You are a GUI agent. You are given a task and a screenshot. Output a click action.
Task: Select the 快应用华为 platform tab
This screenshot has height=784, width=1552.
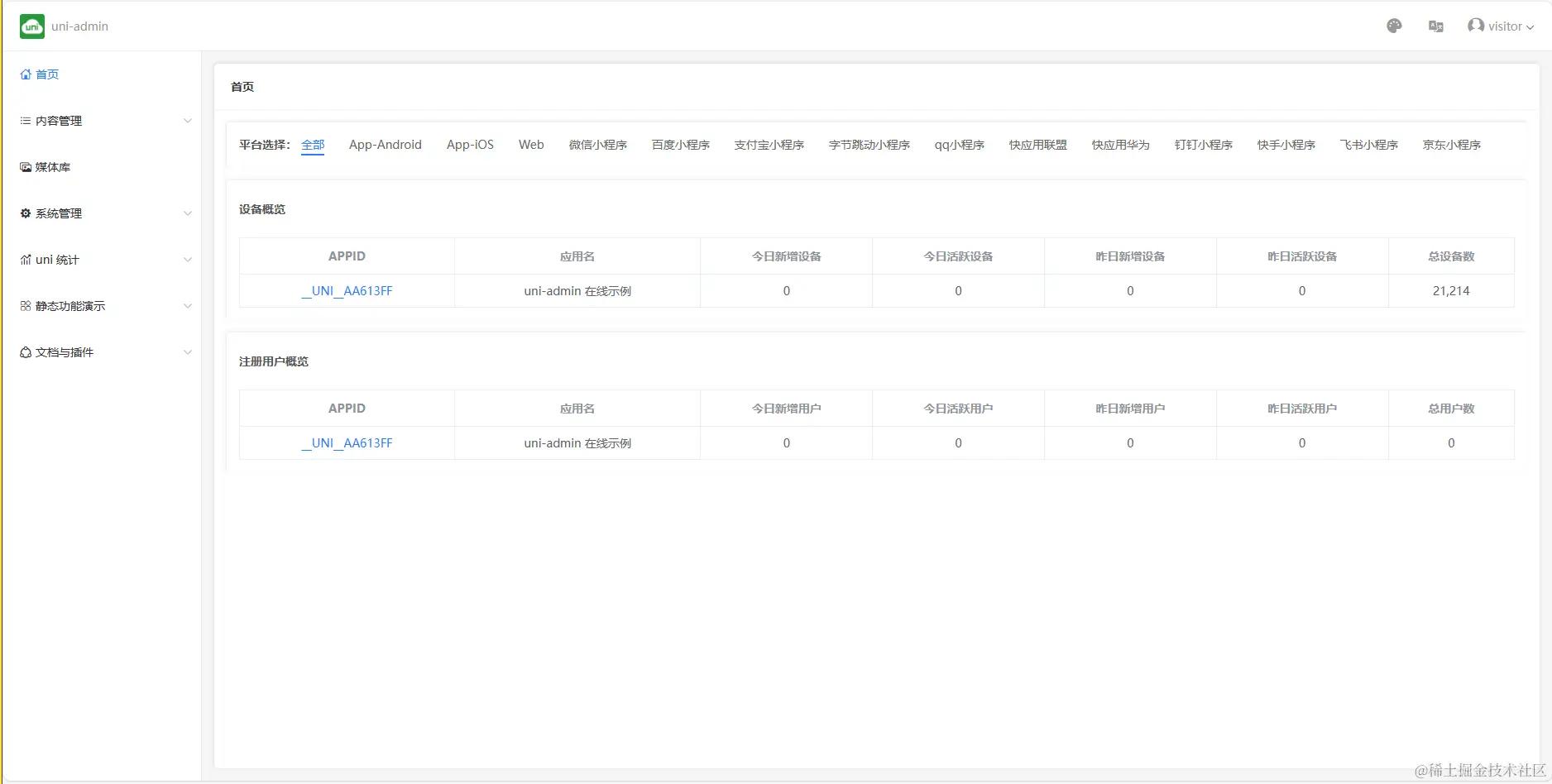[1121, 145]
